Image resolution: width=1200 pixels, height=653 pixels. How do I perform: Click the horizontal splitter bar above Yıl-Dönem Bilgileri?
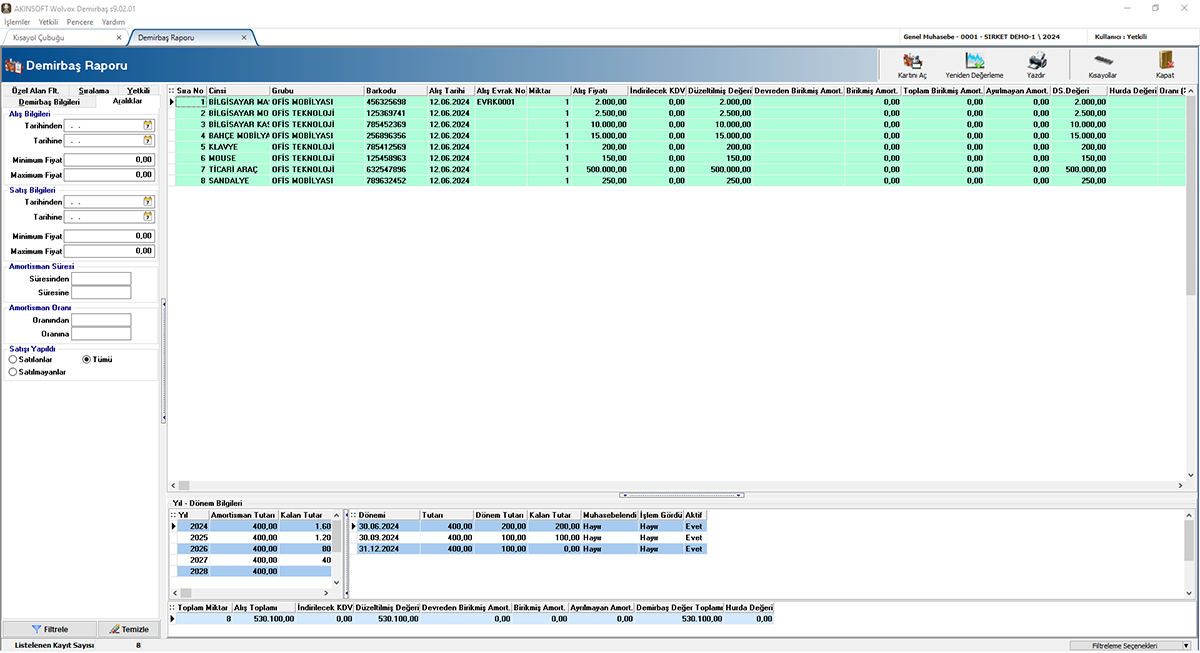coord(680,495)
